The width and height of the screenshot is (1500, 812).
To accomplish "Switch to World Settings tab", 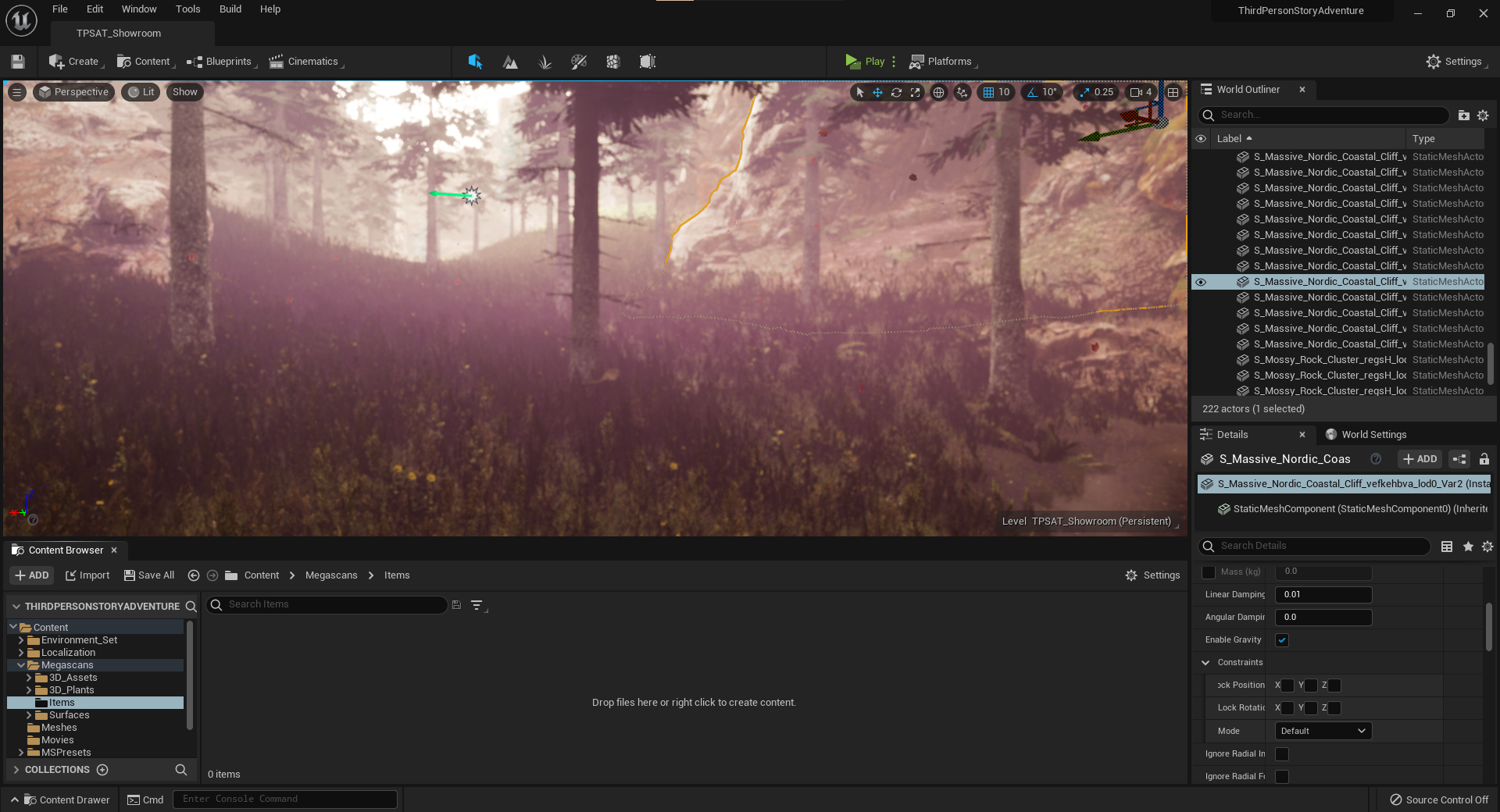I will click(x=1366, y=435).
